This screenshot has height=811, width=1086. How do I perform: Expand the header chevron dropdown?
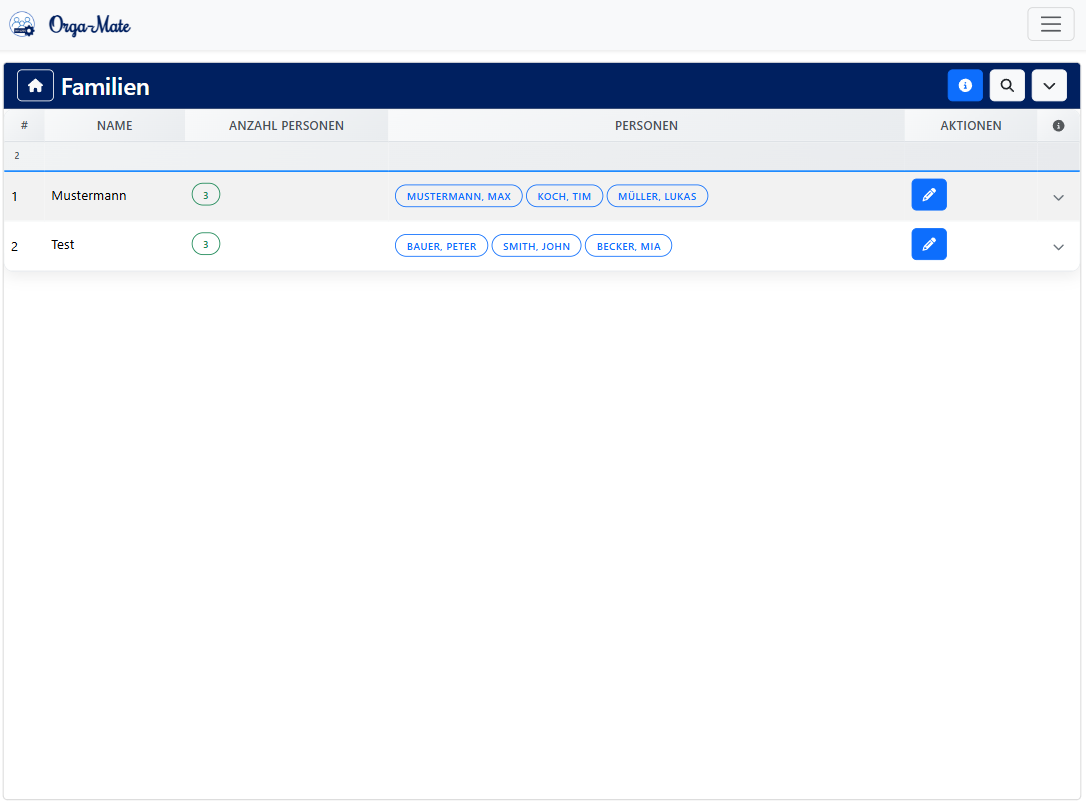click(x=1049, y=86)
